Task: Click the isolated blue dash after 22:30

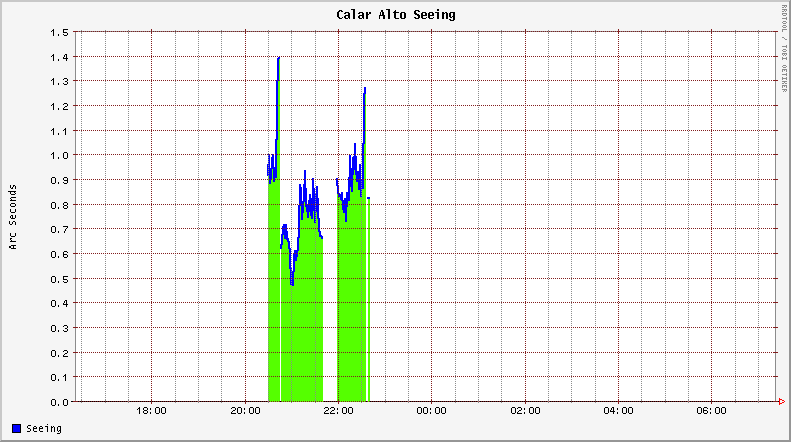Action: 369,198
